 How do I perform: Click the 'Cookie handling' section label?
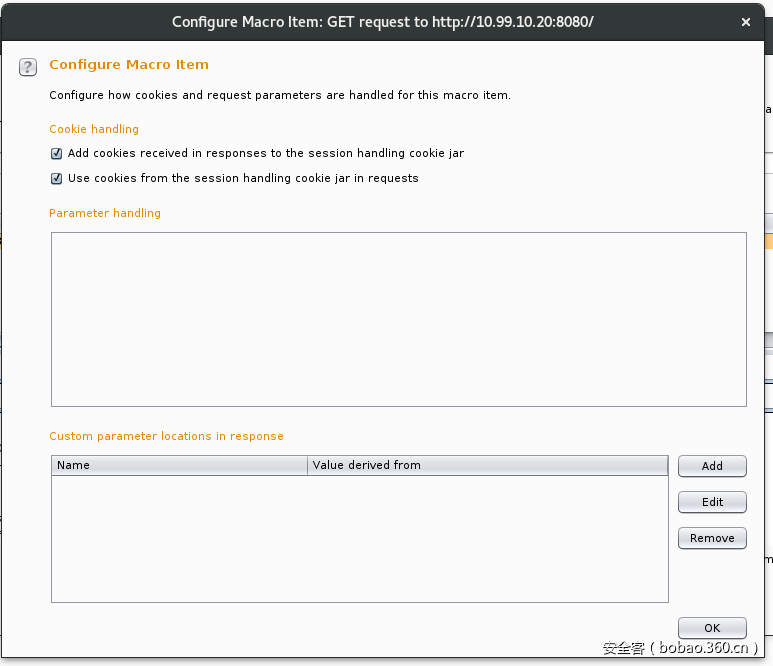click(x=94, y=129)
